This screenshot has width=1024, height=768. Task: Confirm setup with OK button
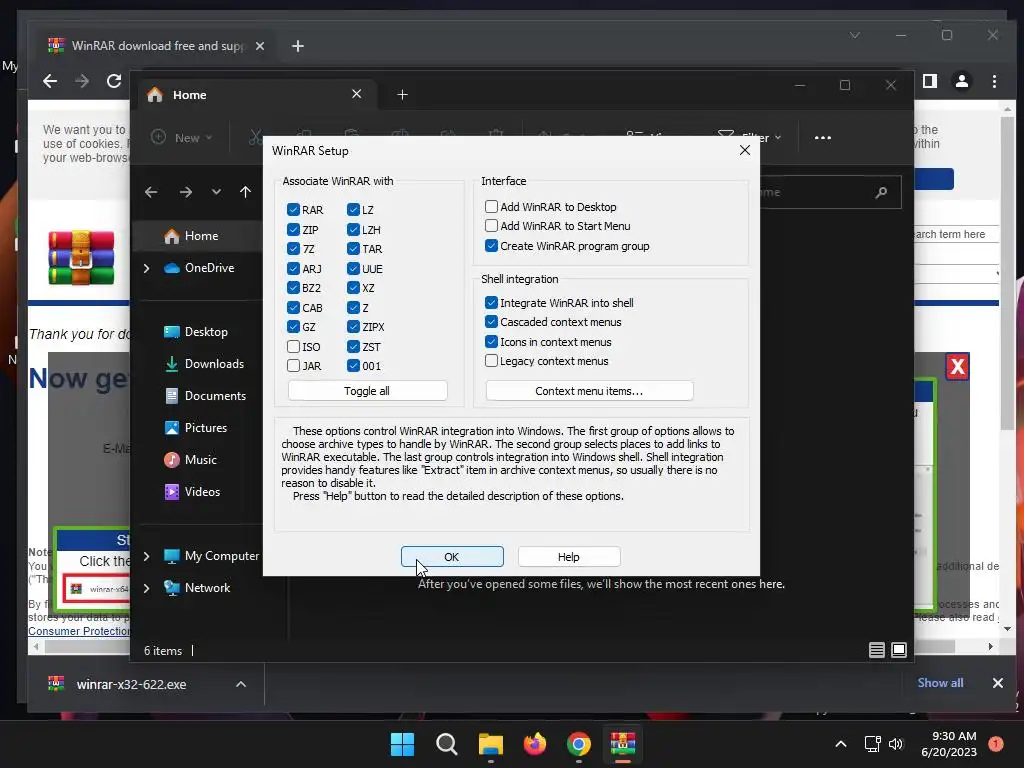pyautogui.click(x=452, y=556)
